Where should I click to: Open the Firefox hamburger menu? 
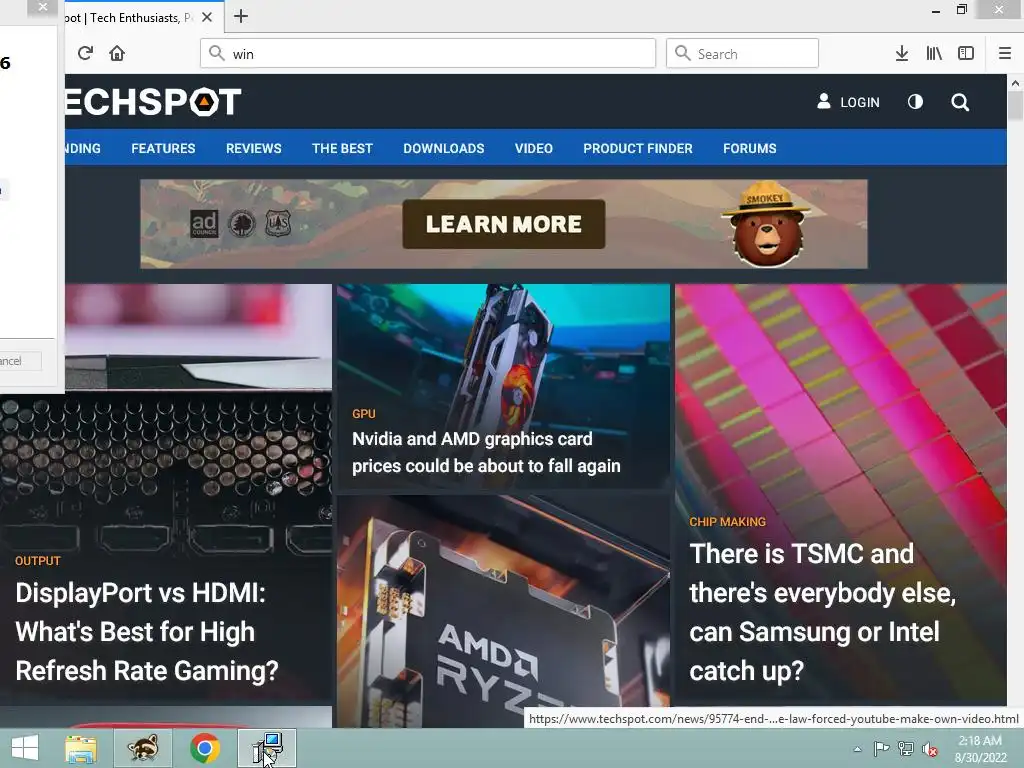1004,54
